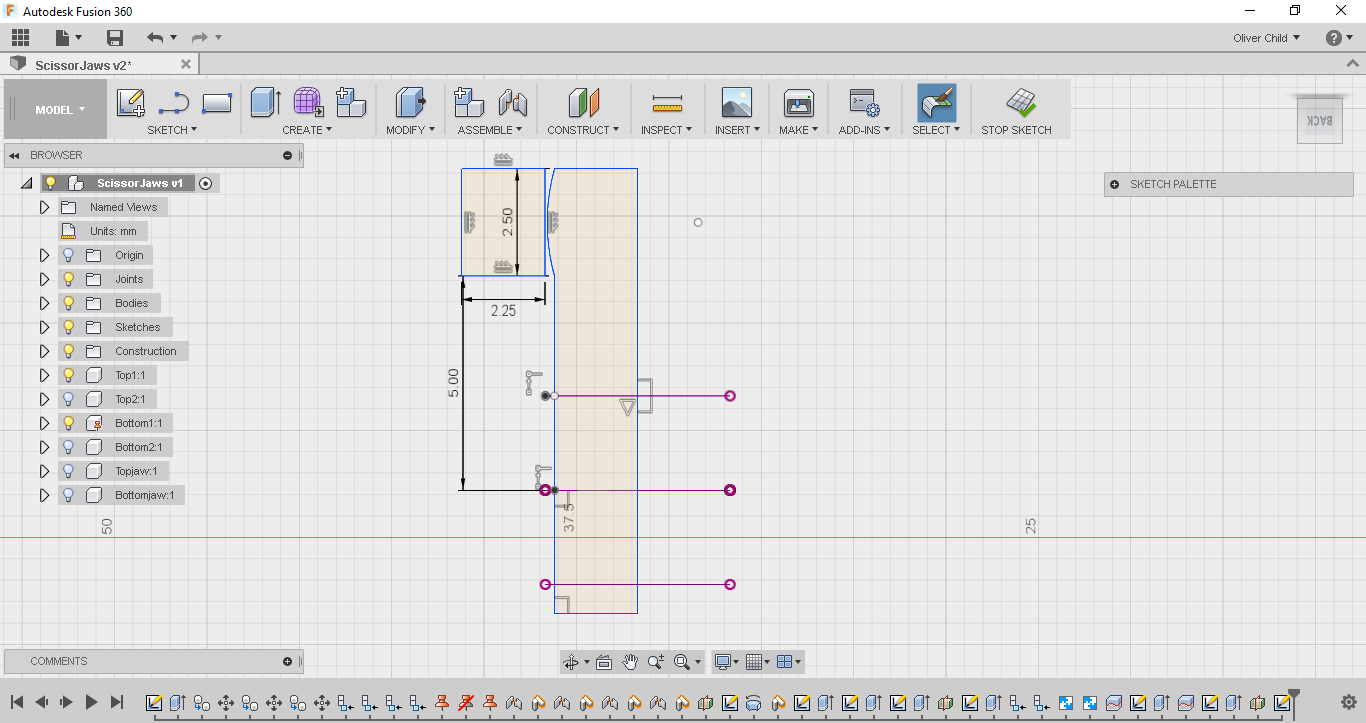Open the ASSEMBLE menu
The width and height of the screenshot is (1366, 723).
490,130
